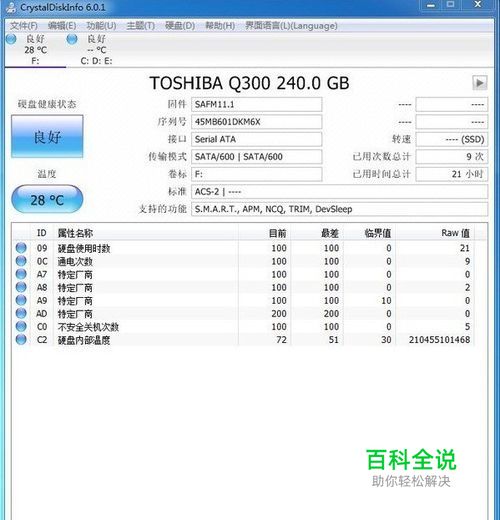Maximize the CrystalDiskInfo window
This screenshot has width=500, height=520.
[451, 5]
